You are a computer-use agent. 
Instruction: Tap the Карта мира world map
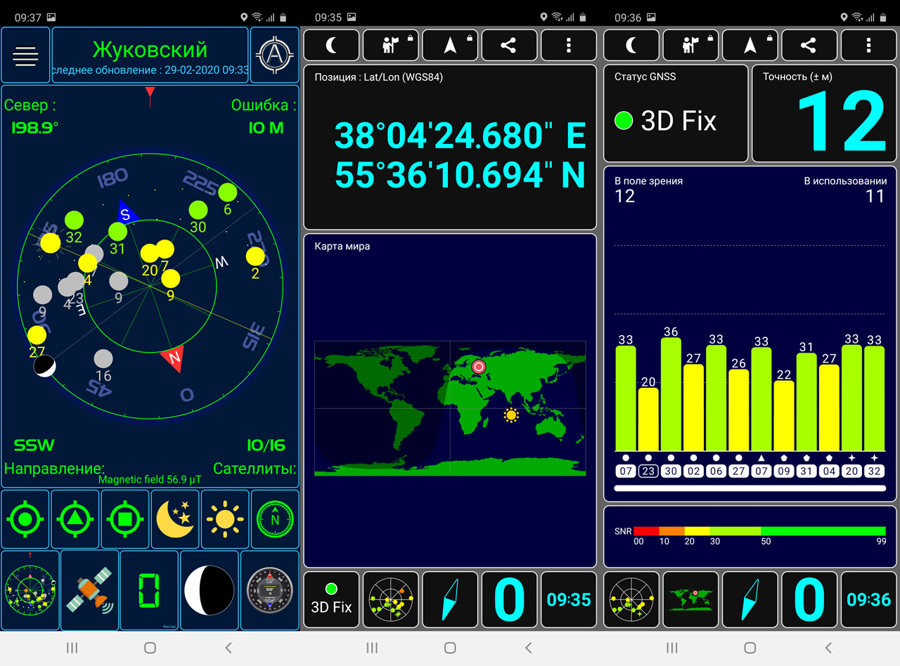(450, 408)
